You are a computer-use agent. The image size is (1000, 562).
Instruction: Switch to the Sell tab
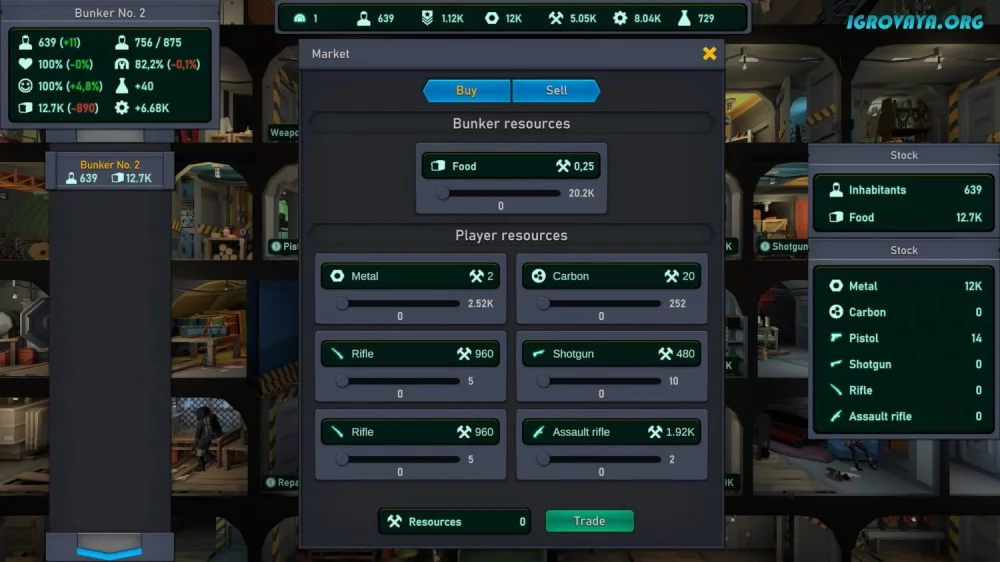556,91
